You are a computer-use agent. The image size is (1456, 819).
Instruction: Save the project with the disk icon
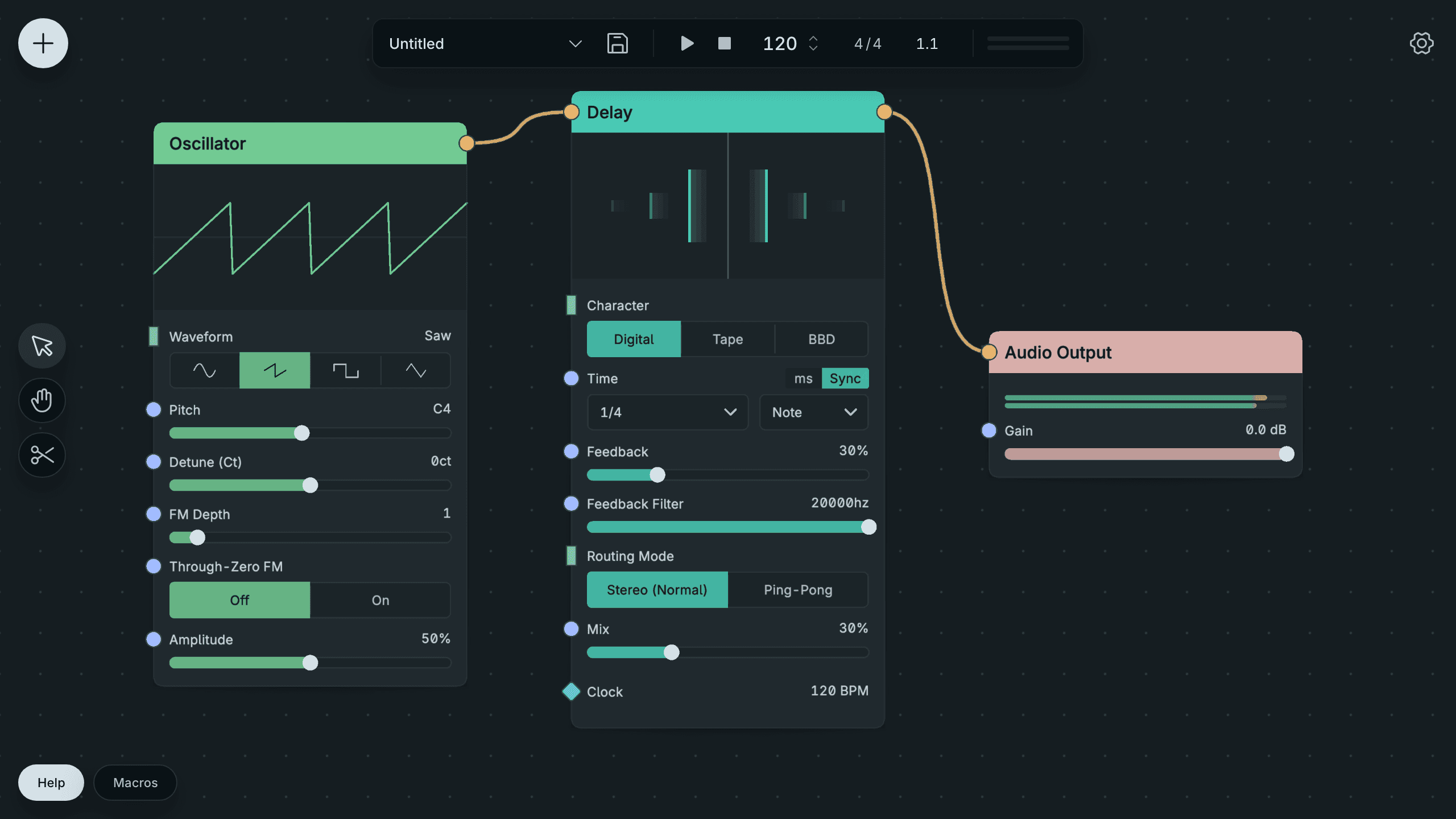click(x=617, y=43)
